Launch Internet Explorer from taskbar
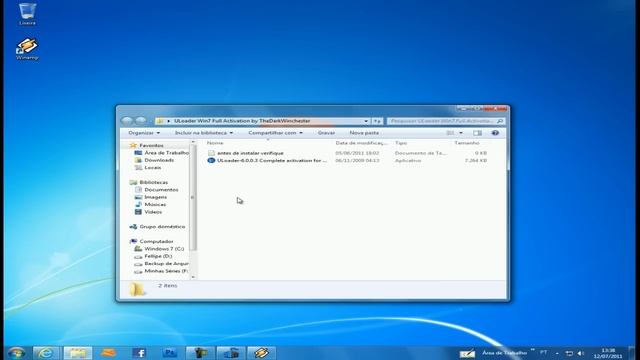The width and height of the screenshot is (640, 360). click(46, 353)
